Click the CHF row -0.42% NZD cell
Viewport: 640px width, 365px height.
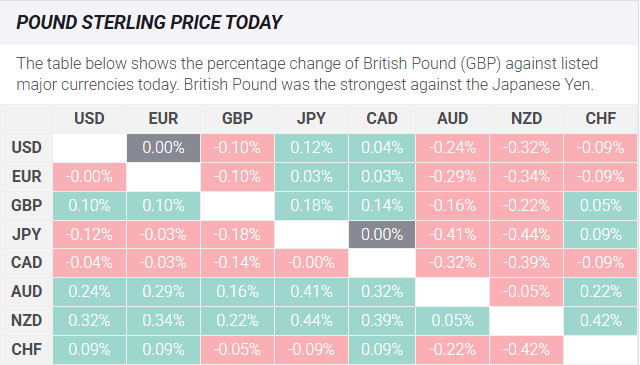(x=527, y=350)
